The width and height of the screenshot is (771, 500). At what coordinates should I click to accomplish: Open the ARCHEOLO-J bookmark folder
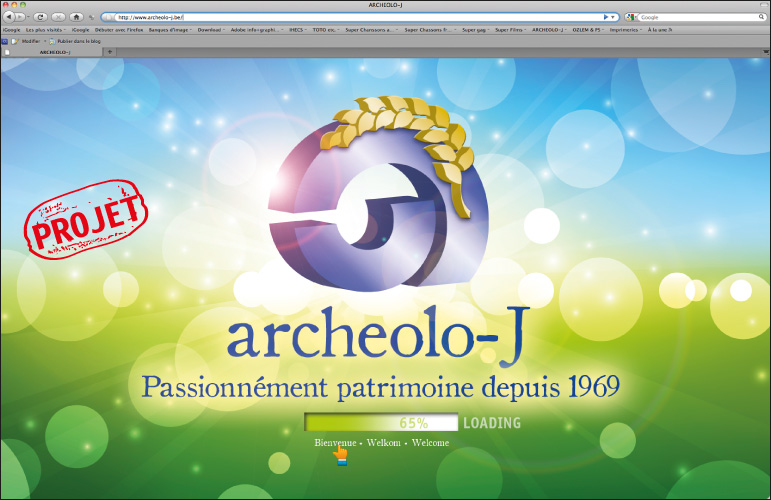tap(549, 30)
